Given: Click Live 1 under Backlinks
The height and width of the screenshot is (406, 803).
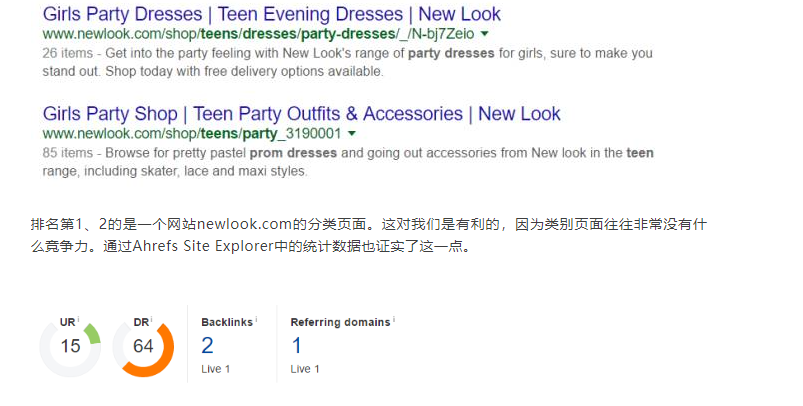Looking at the screenshot, I should point(216,369).
